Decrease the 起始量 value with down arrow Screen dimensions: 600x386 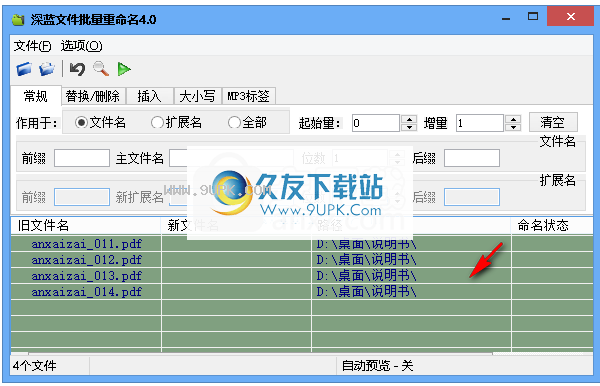pos(409,127)
